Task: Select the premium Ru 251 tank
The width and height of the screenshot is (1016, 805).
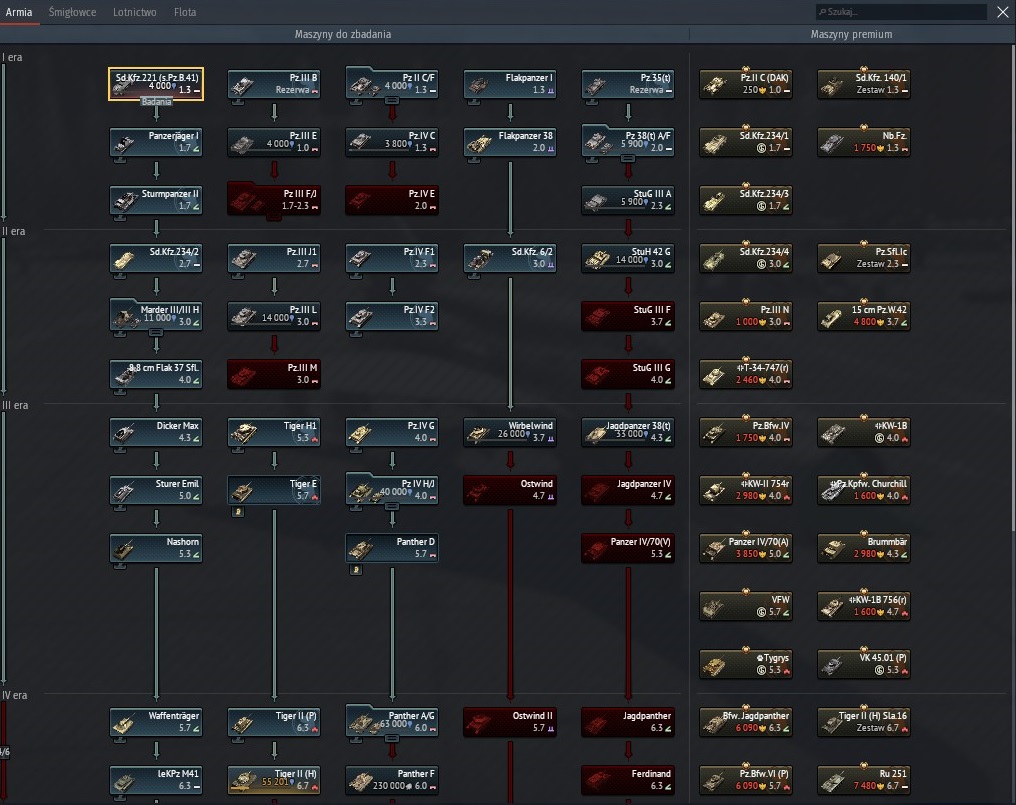Action: pos(864,780)
